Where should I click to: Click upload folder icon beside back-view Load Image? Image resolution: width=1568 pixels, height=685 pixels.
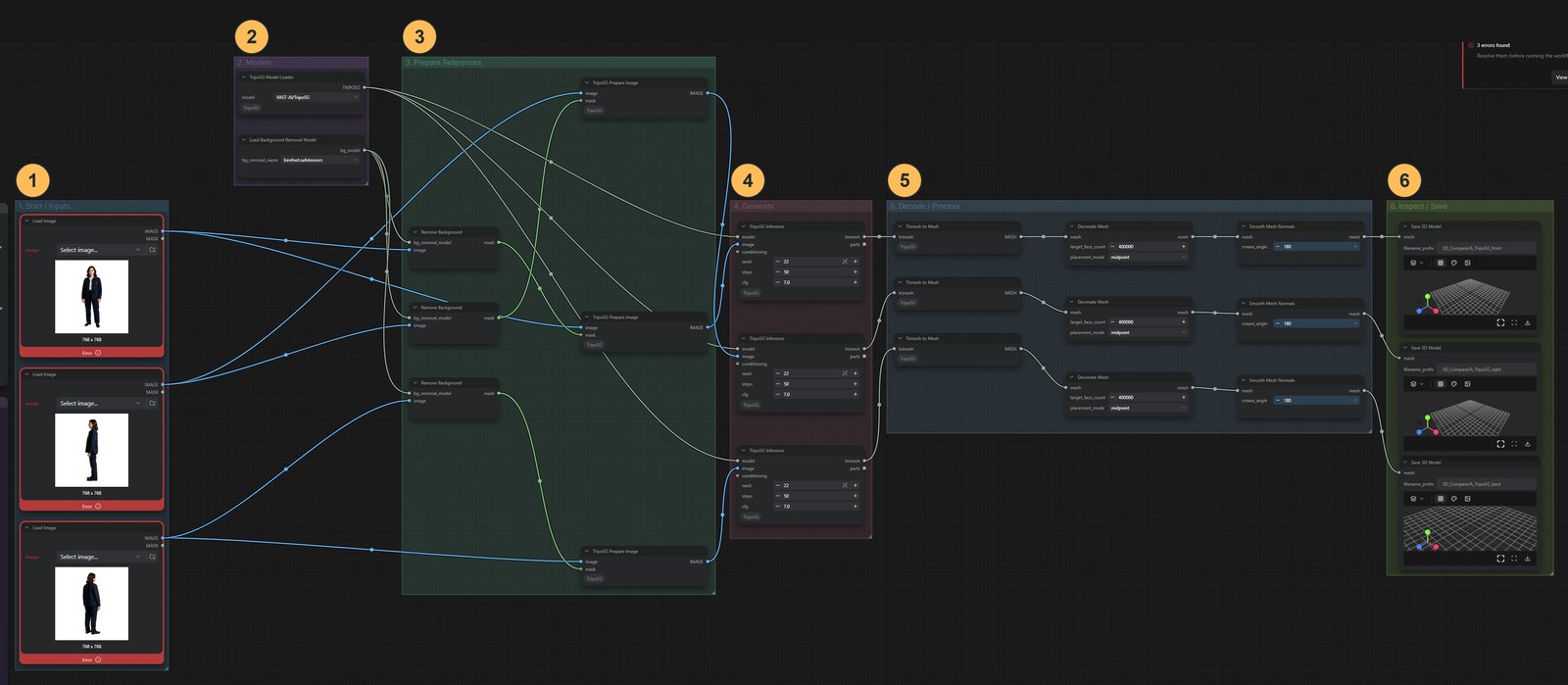pos(153,557)
